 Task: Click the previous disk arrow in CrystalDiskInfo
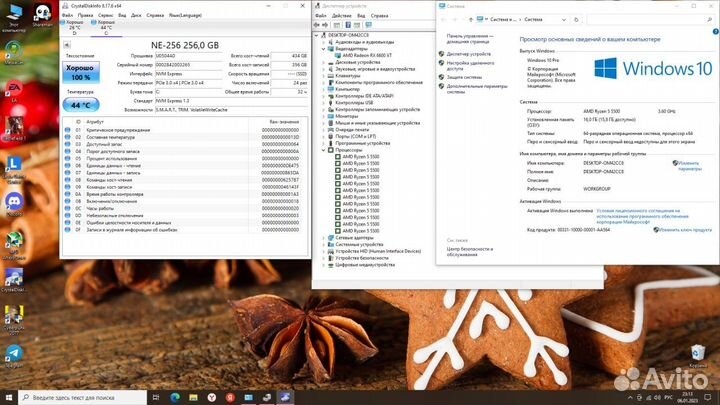[x=67, y=45]
